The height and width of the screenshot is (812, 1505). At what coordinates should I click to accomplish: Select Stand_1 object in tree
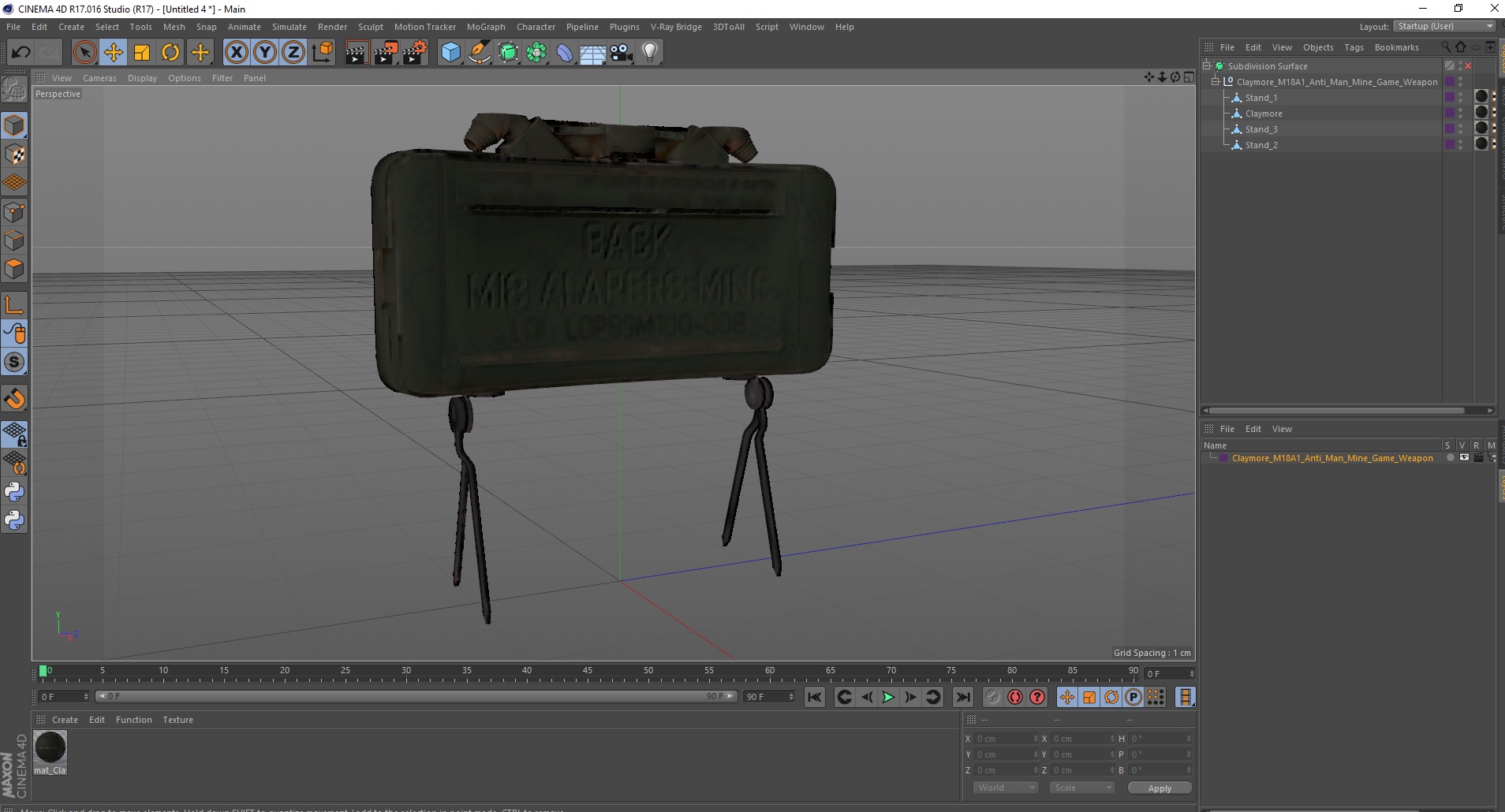pyautogui.click(x=1260, y=98)
